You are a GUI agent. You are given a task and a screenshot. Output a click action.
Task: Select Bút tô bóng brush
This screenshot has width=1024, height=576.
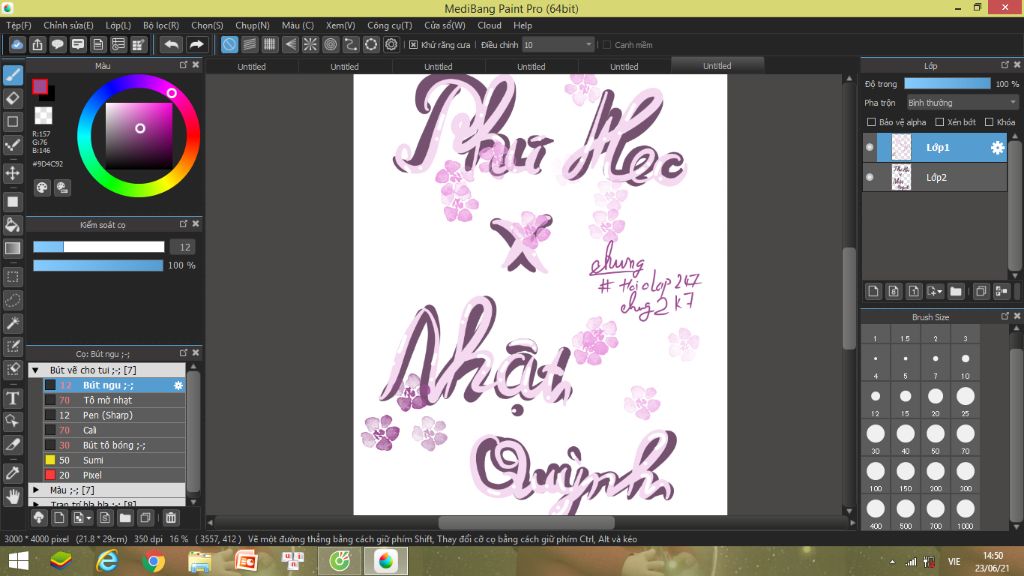(114, 445)
